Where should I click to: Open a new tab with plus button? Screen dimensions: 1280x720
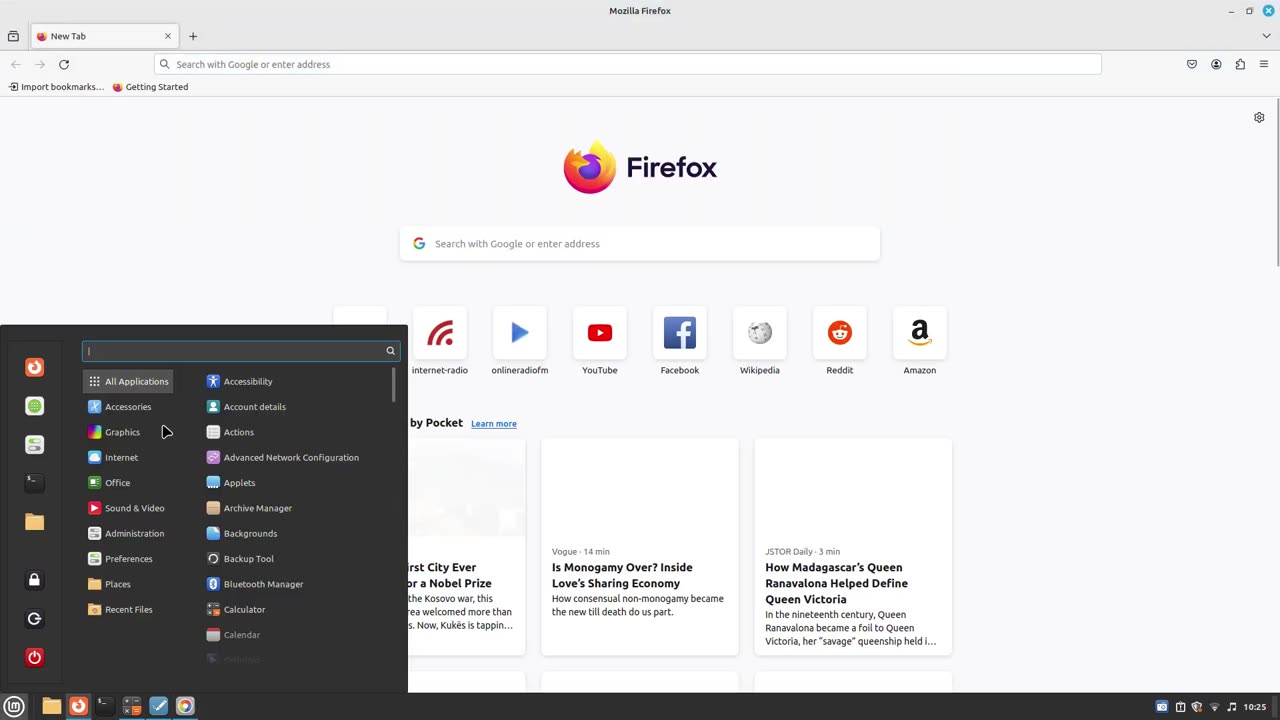tap(193, 36)
